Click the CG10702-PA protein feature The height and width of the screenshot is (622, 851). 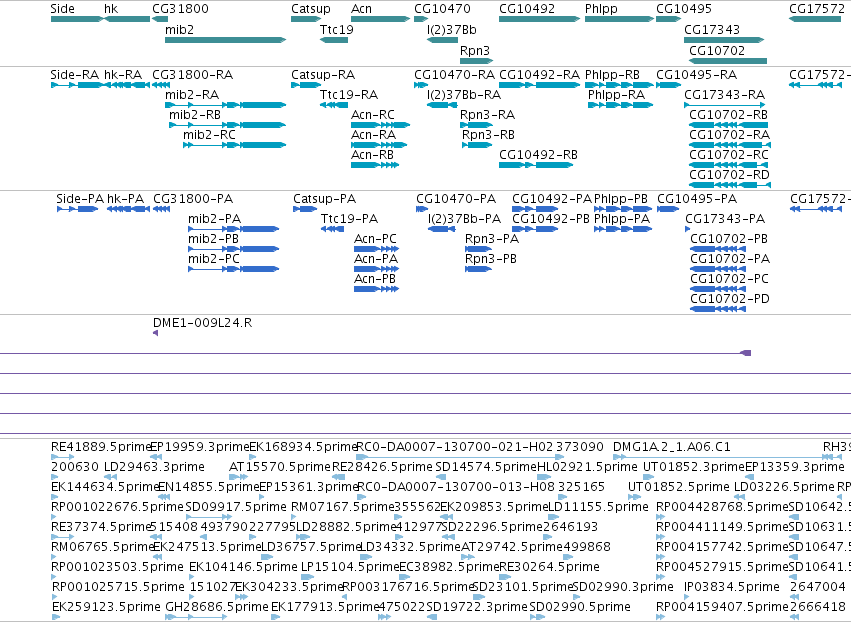718,269
